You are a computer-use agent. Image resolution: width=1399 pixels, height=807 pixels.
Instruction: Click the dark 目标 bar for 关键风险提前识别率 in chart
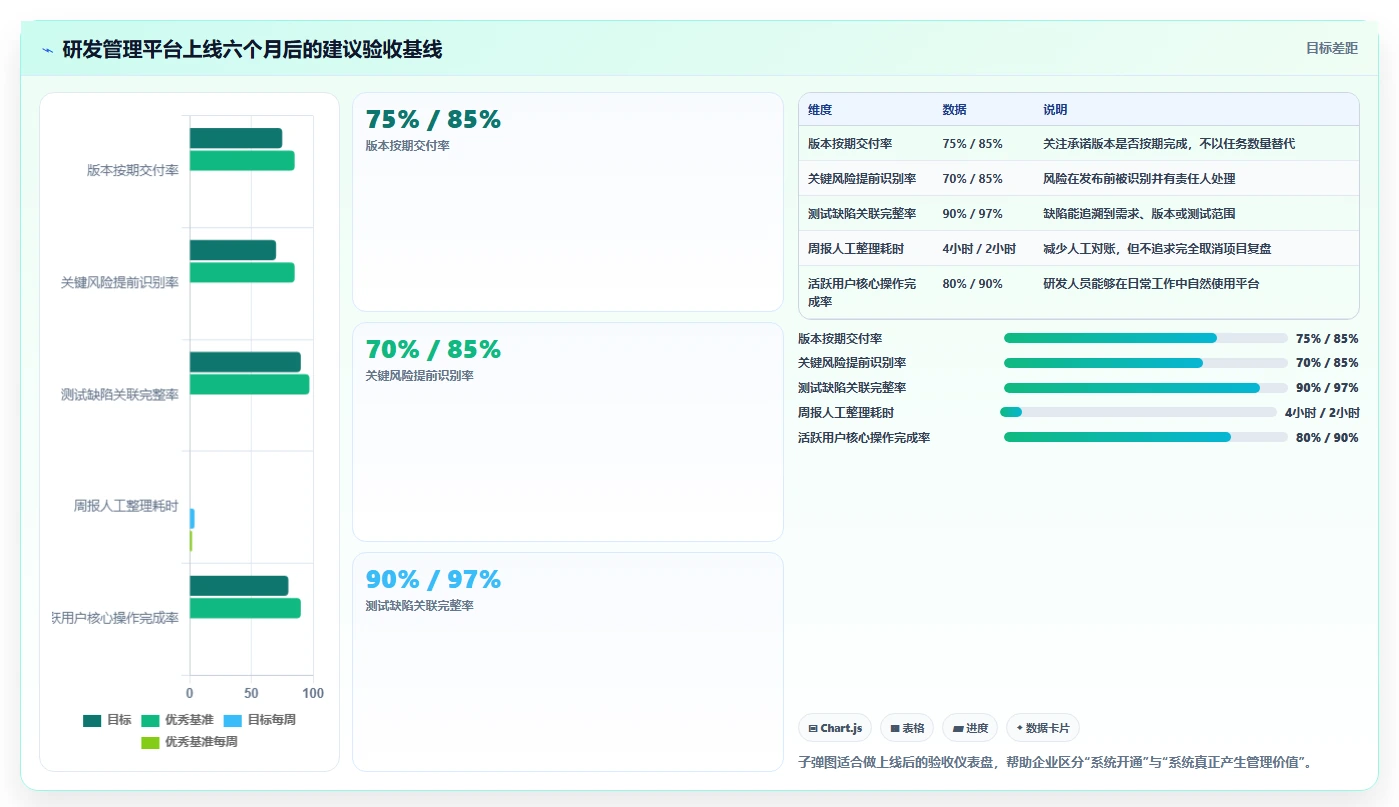[x=233, y=250]
